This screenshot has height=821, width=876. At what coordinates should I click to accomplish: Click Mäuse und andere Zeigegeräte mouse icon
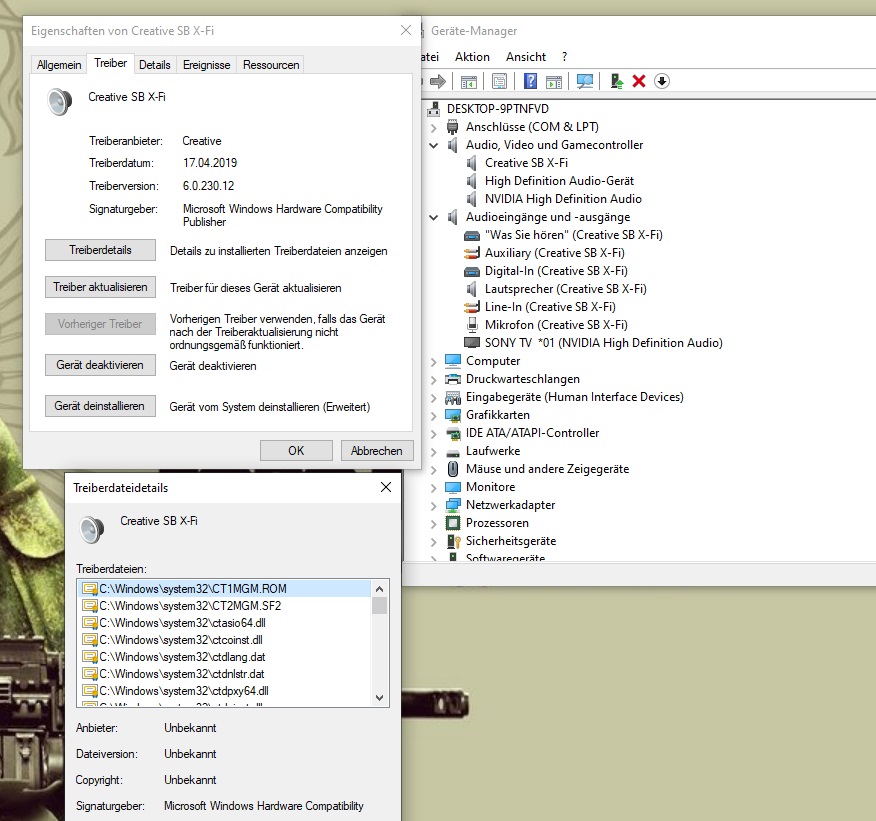[453, 469]
